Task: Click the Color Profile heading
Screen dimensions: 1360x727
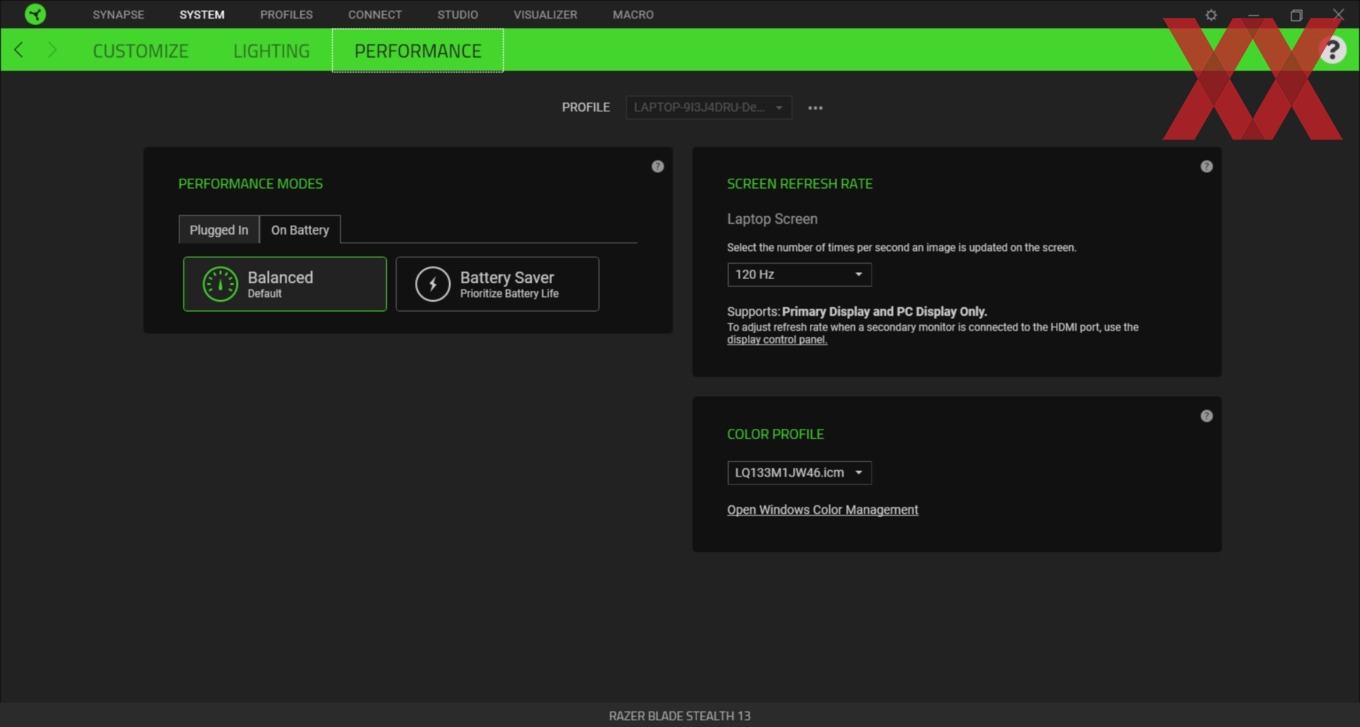Action: [775, 434]
